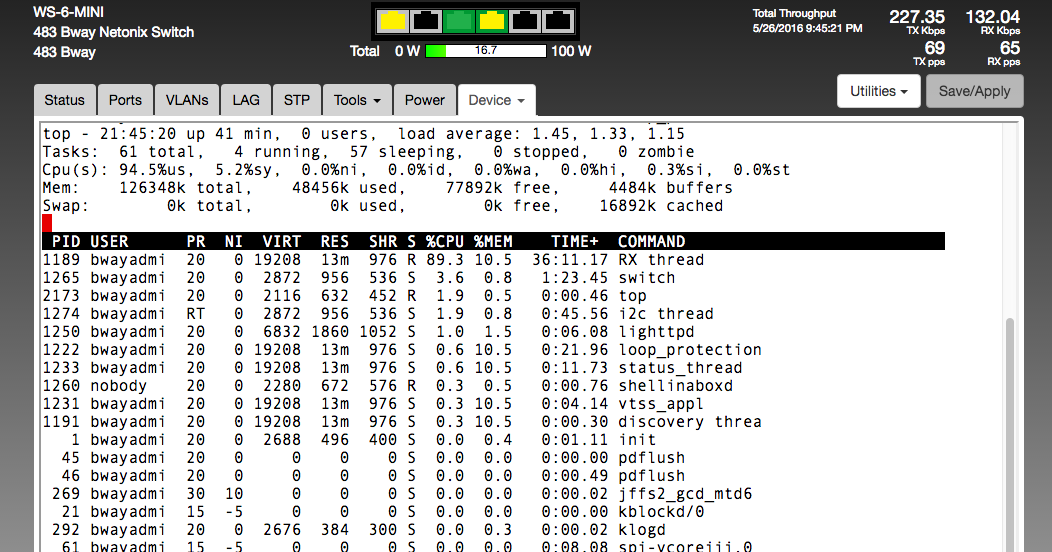Open the Utilities dropdown
Screen dimensions: 1052x552
coord(878,91)
